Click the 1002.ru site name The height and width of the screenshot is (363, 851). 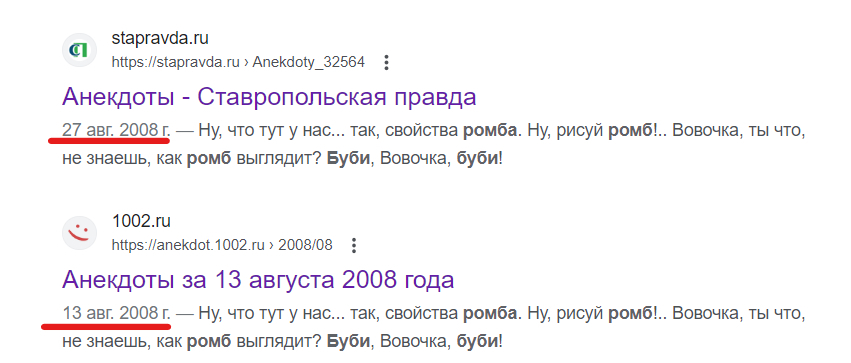pos(141,221)
